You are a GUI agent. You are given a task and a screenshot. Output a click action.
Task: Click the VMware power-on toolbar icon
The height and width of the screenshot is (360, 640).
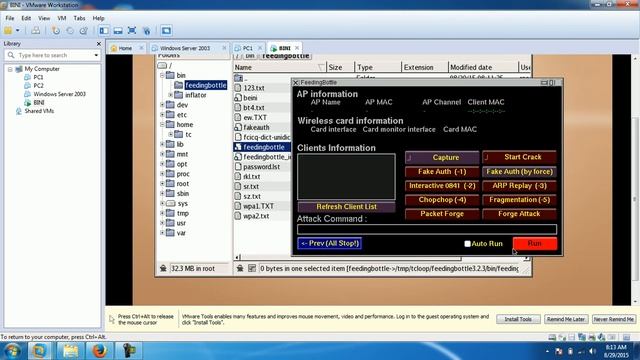click(x=8, y=31)
